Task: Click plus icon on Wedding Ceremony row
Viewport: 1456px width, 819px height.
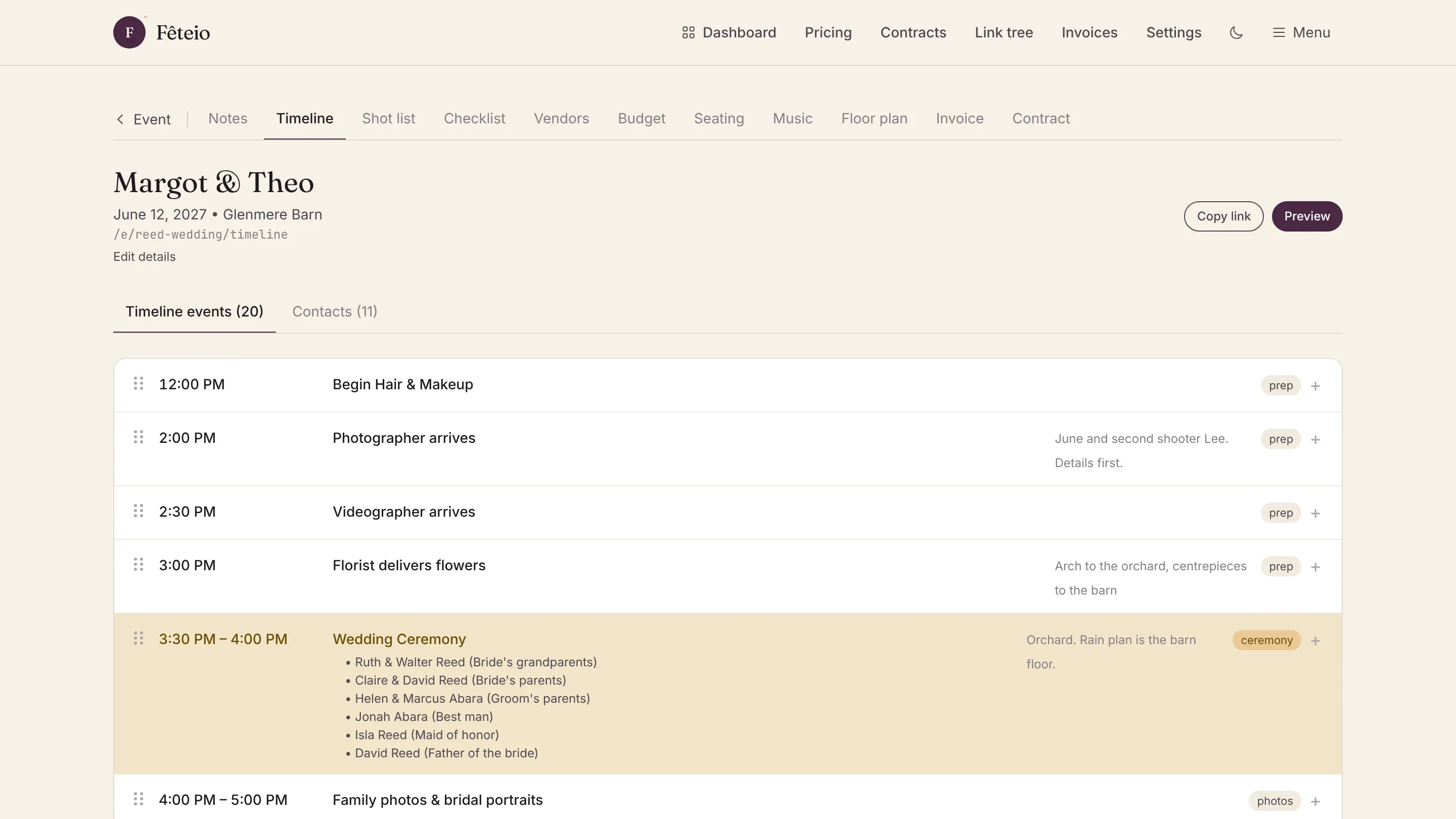Action: [x=1315, y=641]
